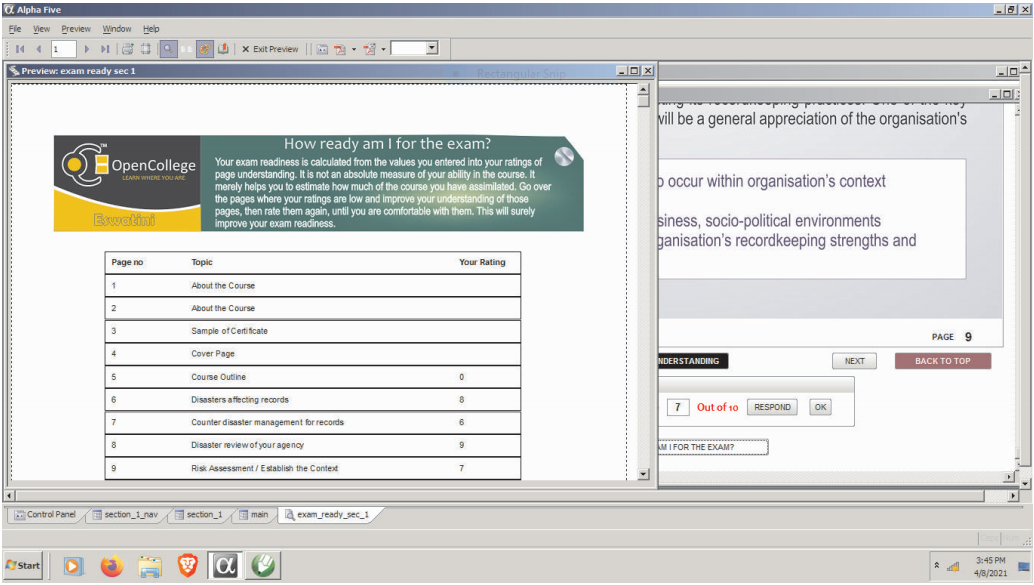
Task: Navigate to the last page with the end arrow
Action: pos(105,48)
